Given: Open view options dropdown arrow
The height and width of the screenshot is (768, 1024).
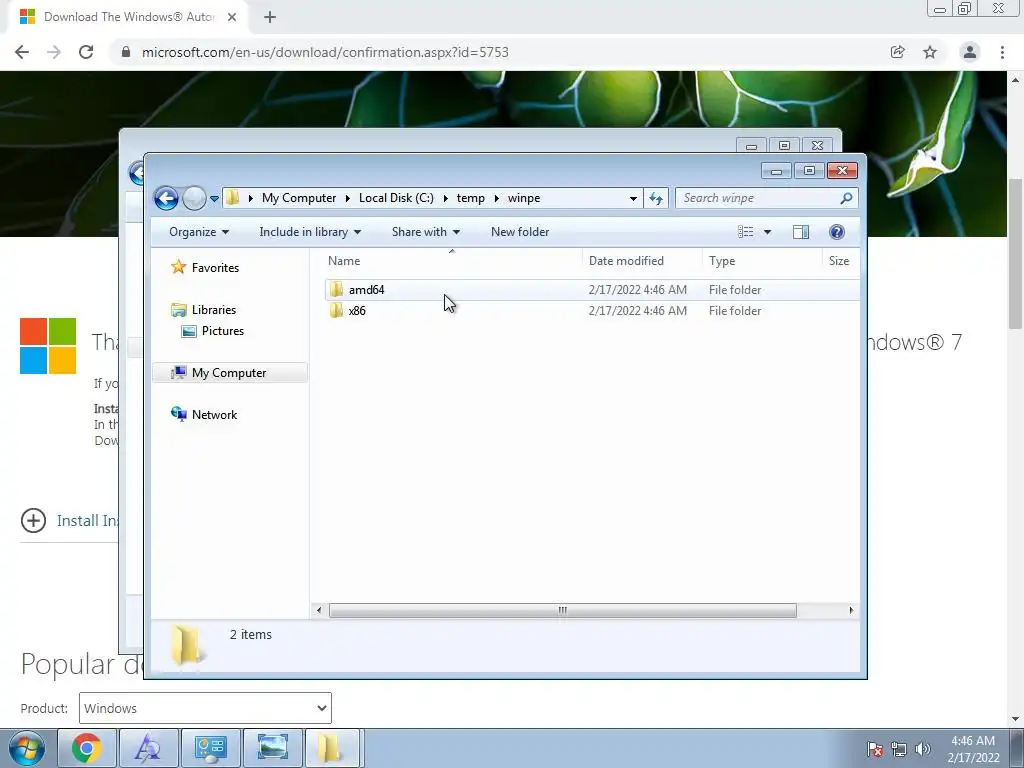Looking at the screenshot, I should [767, 232].
